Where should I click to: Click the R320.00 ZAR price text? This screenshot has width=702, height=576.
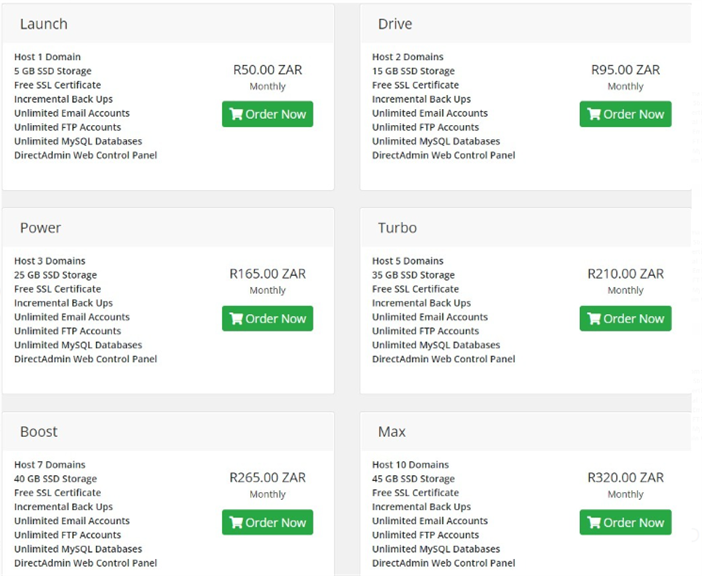pos(625,478)
